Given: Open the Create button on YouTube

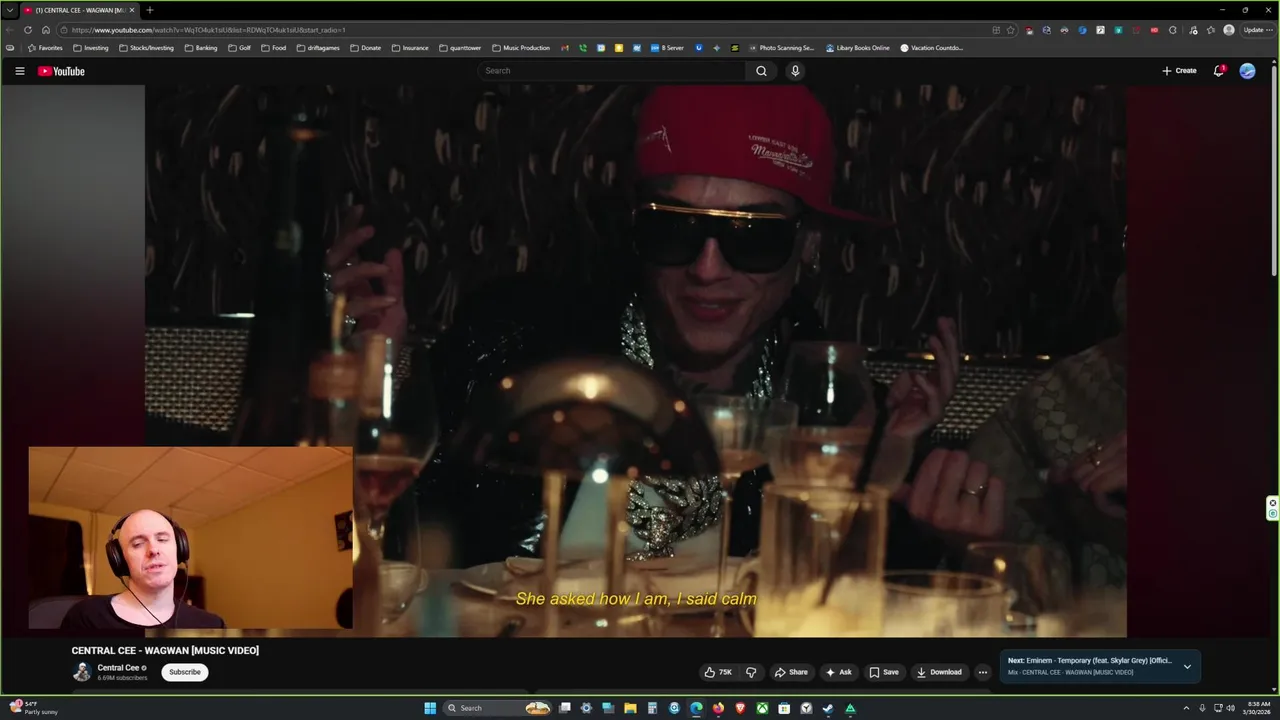Looking at the screenshot, I should click(x=1179, y=71).
